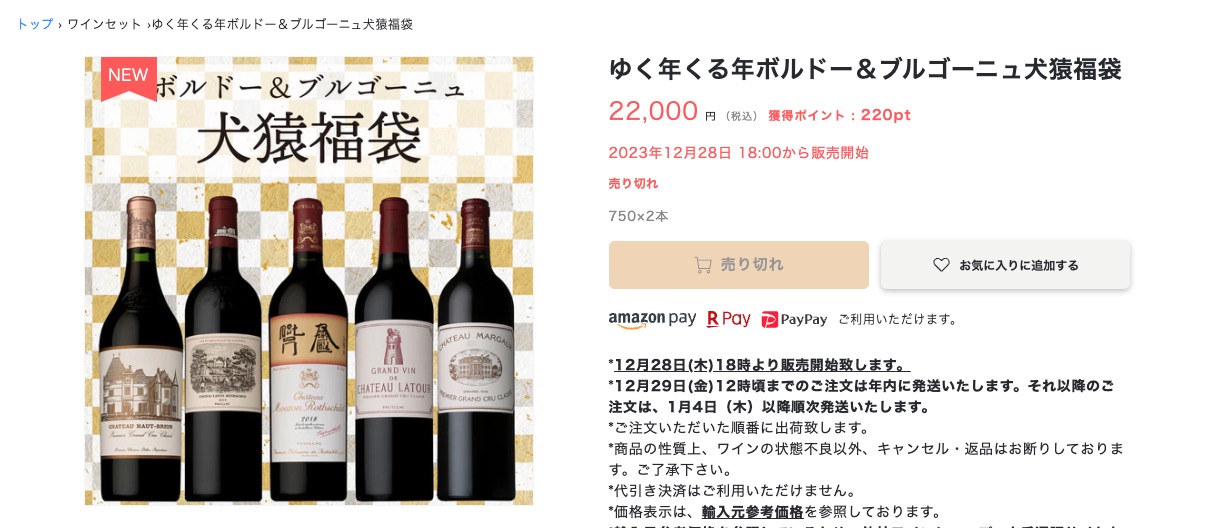Click the heart icon for favorites
This screenshot has width=1212, height=528.
click(941, 265)
